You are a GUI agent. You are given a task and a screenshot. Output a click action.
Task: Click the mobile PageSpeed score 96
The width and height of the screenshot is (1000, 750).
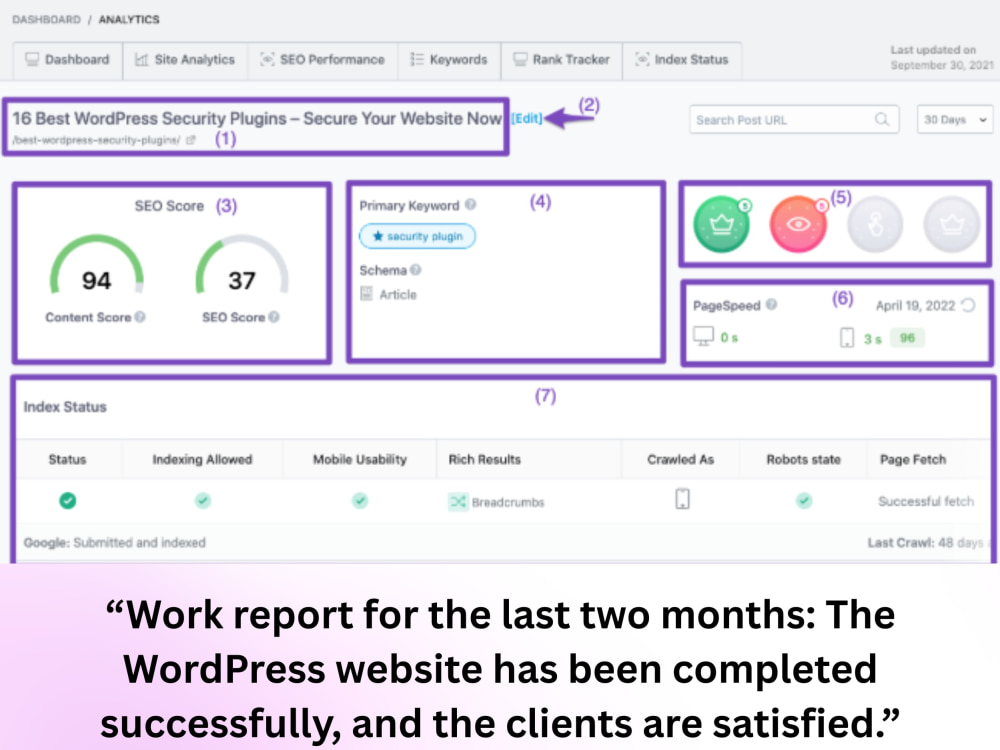[907, 338]
